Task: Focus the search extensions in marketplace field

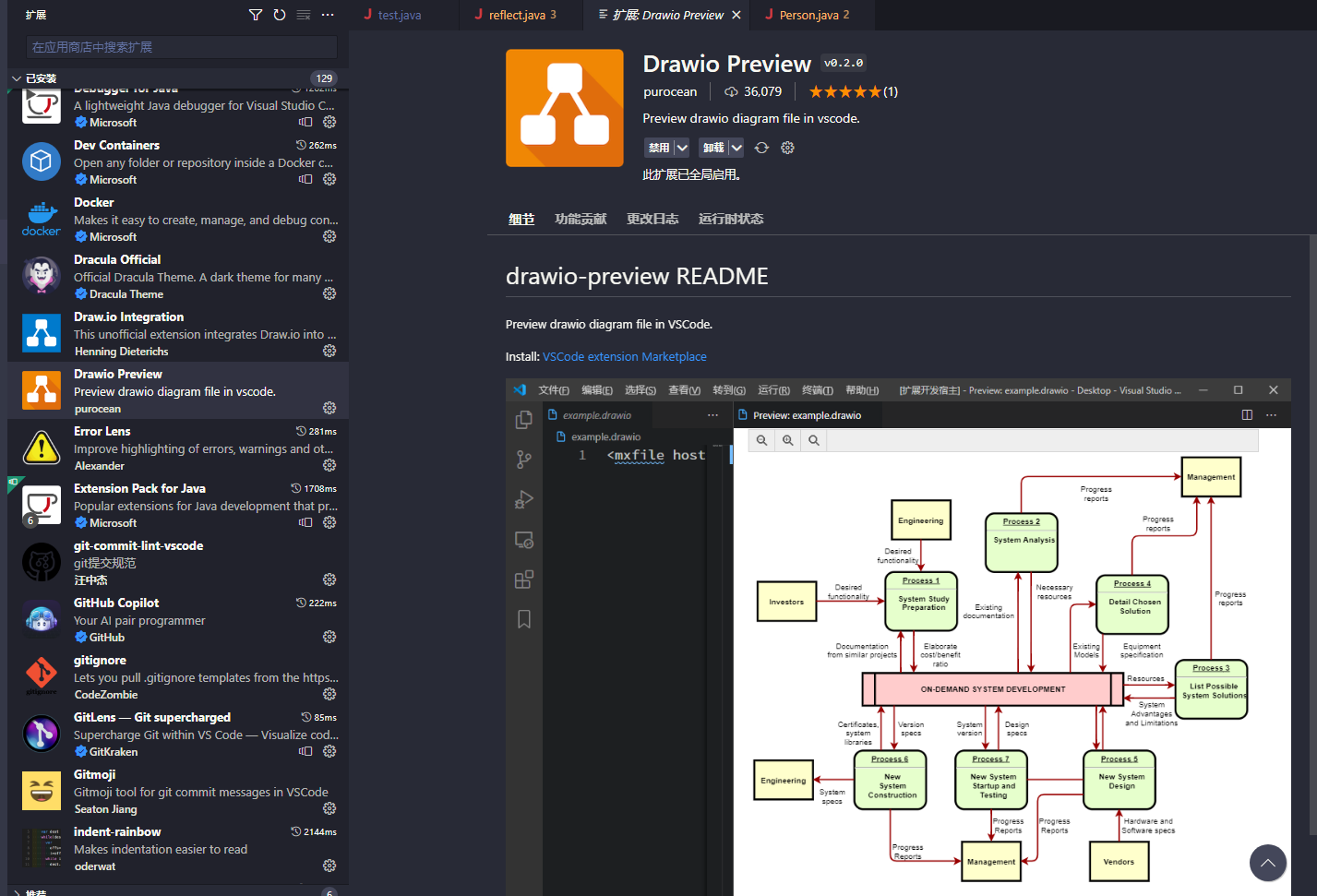Action: [182, 47]
